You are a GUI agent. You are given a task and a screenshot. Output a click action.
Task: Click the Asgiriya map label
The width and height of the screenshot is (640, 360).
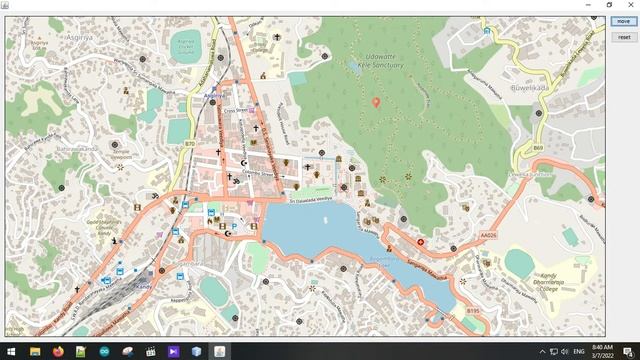point(79,37)
